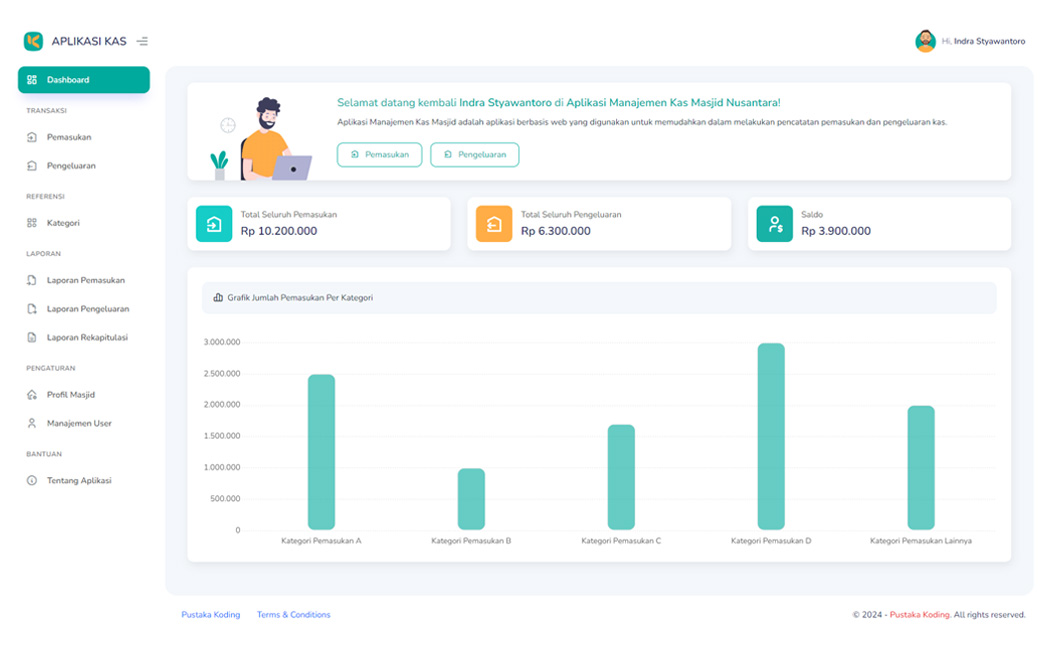Click the Kategori Pemasukan D chart bar
The width and height of the screenshot is (1050, 650).
tap(771, 436)
